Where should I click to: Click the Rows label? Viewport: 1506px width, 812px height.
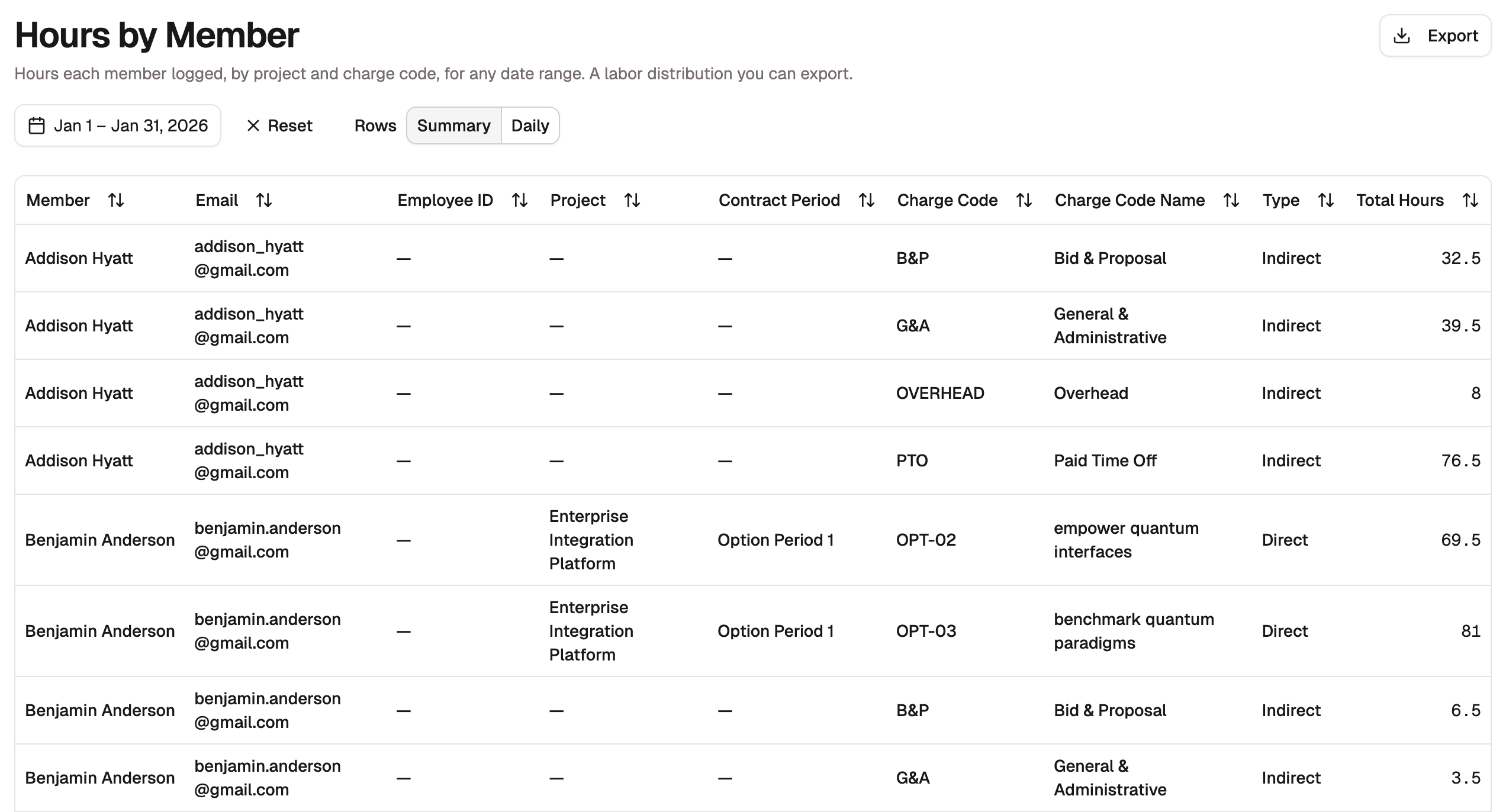click(375, 125)
